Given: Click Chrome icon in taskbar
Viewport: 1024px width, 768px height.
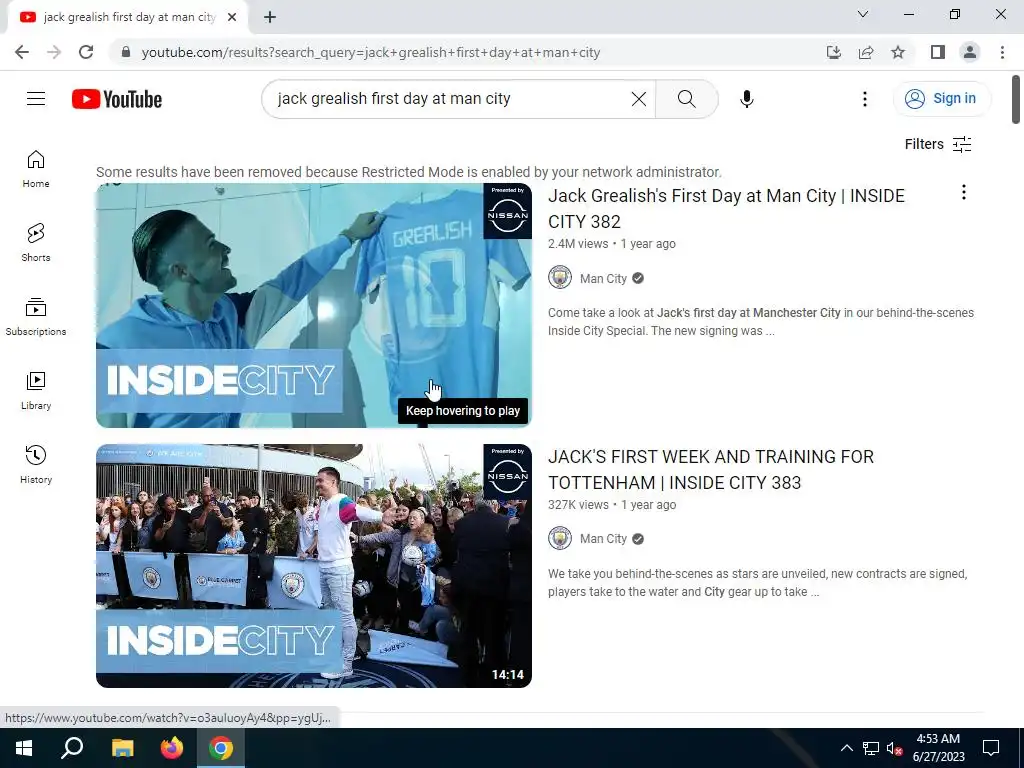Looking at the screenshot, I should point(221,748).
